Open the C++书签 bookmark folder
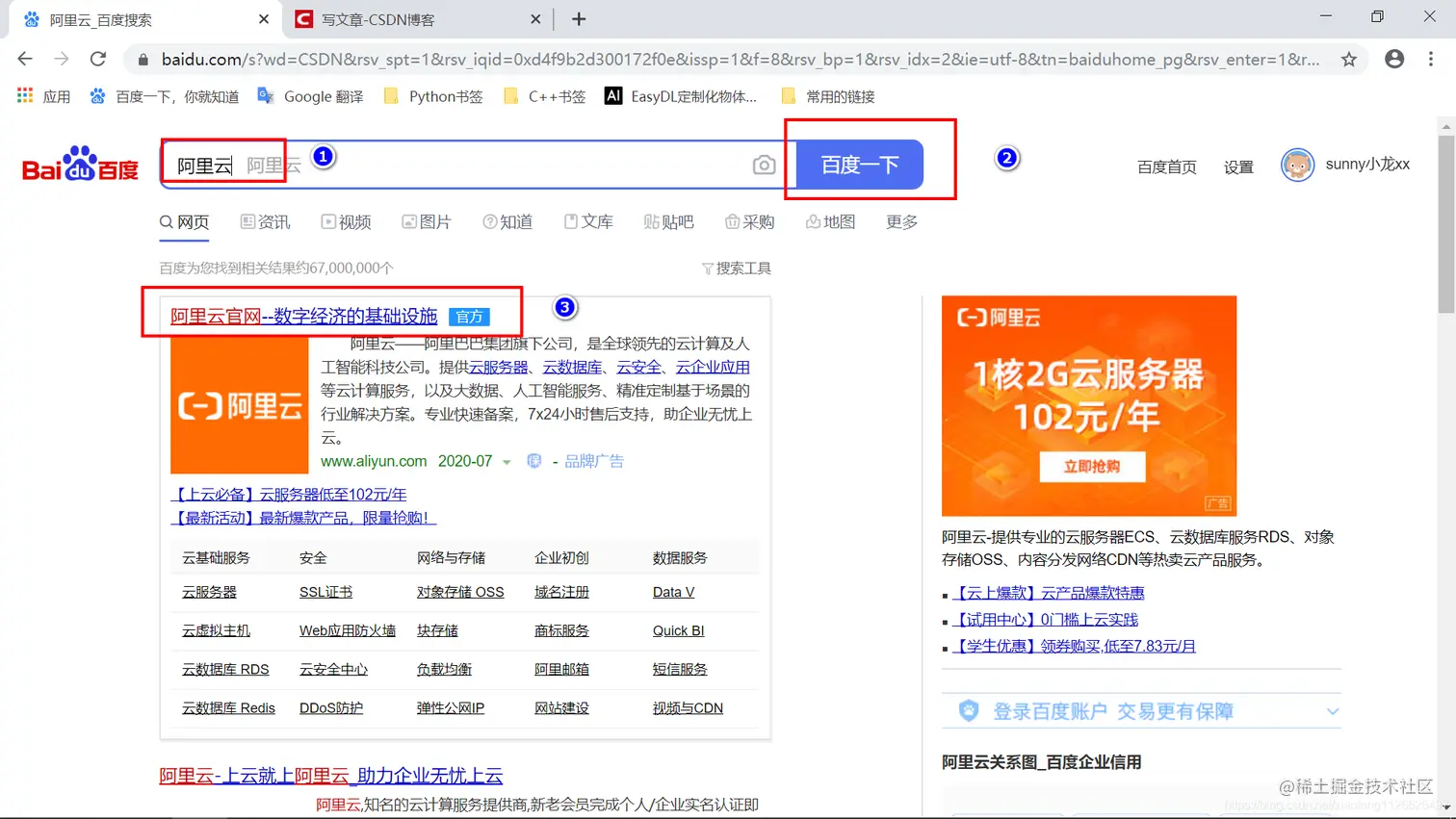The image size is (1456, 819). (544, 96)
